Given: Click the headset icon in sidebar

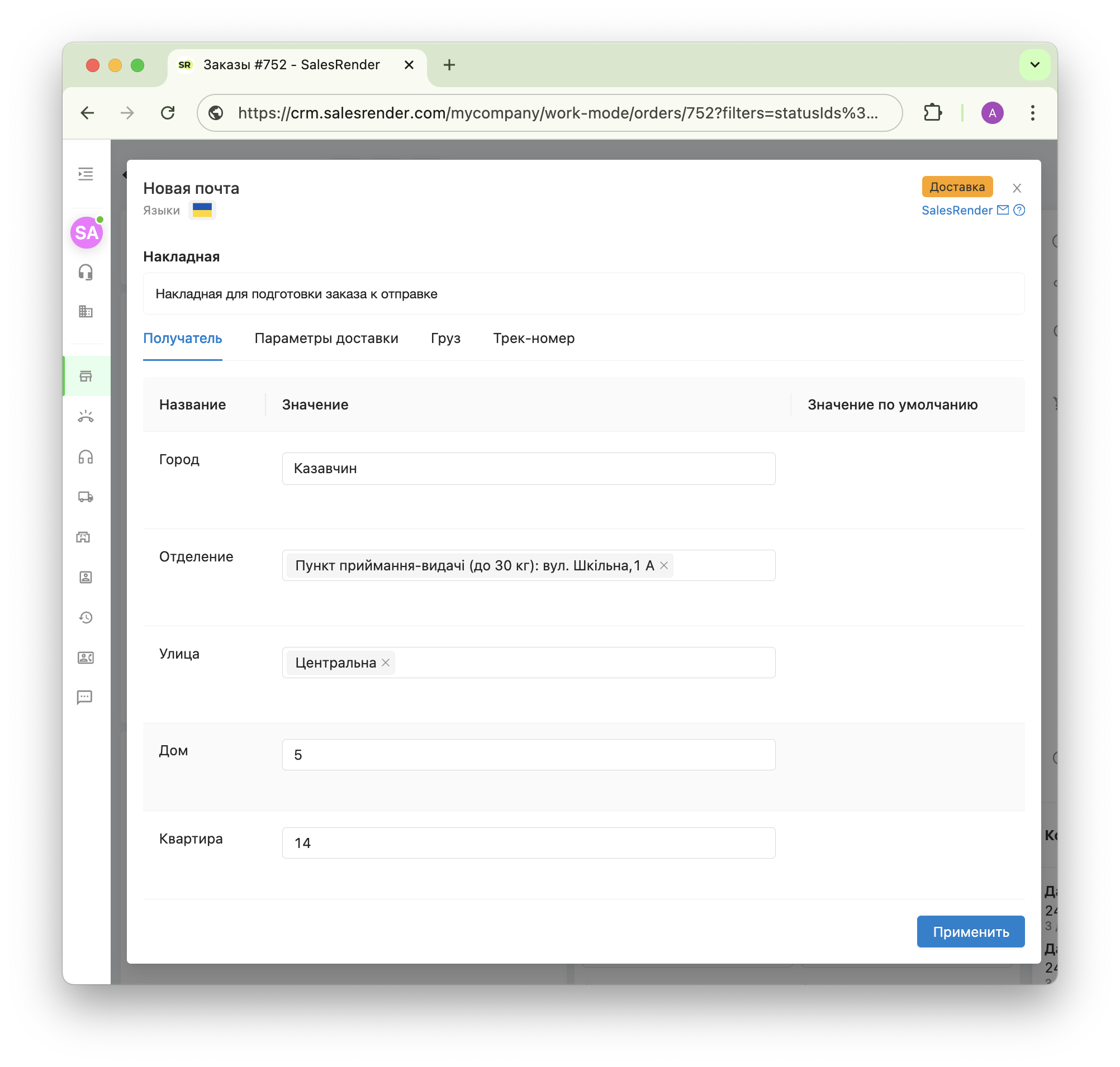Looking at the screenshot, I should [x=86, y=273].
